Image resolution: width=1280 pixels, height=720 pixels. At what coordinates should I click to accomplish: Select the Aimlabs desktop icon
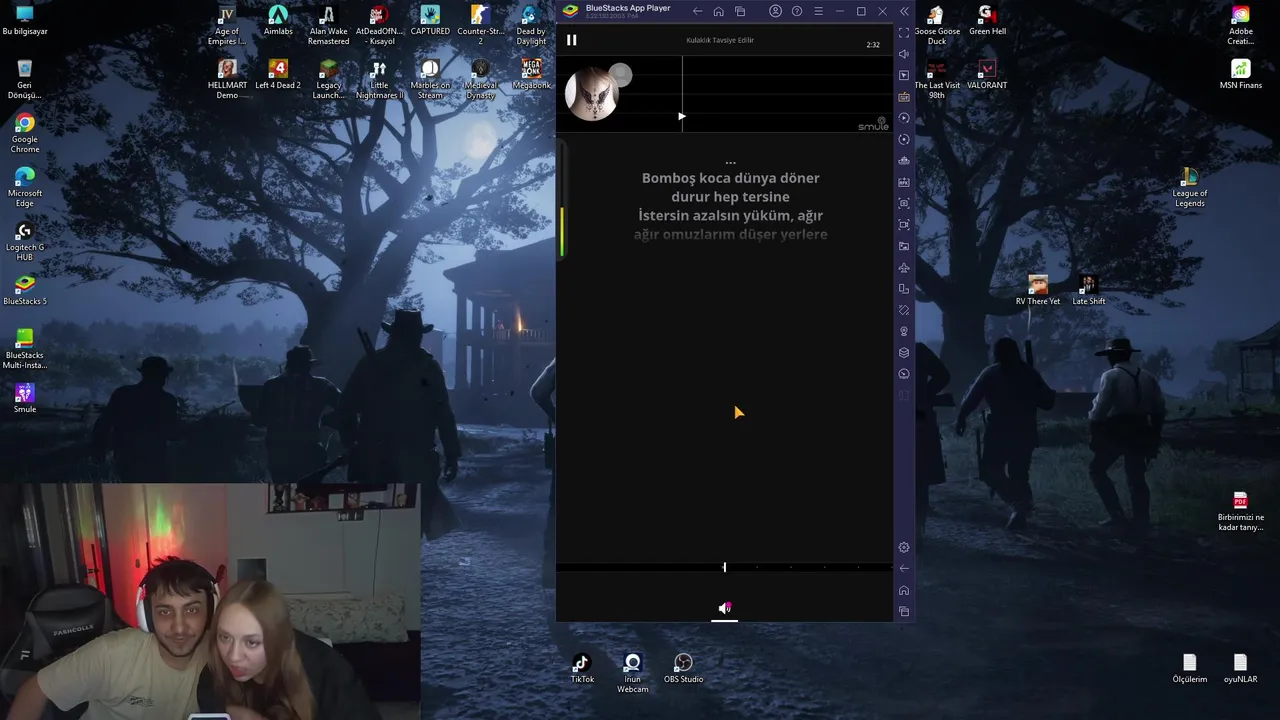(278, 20)
